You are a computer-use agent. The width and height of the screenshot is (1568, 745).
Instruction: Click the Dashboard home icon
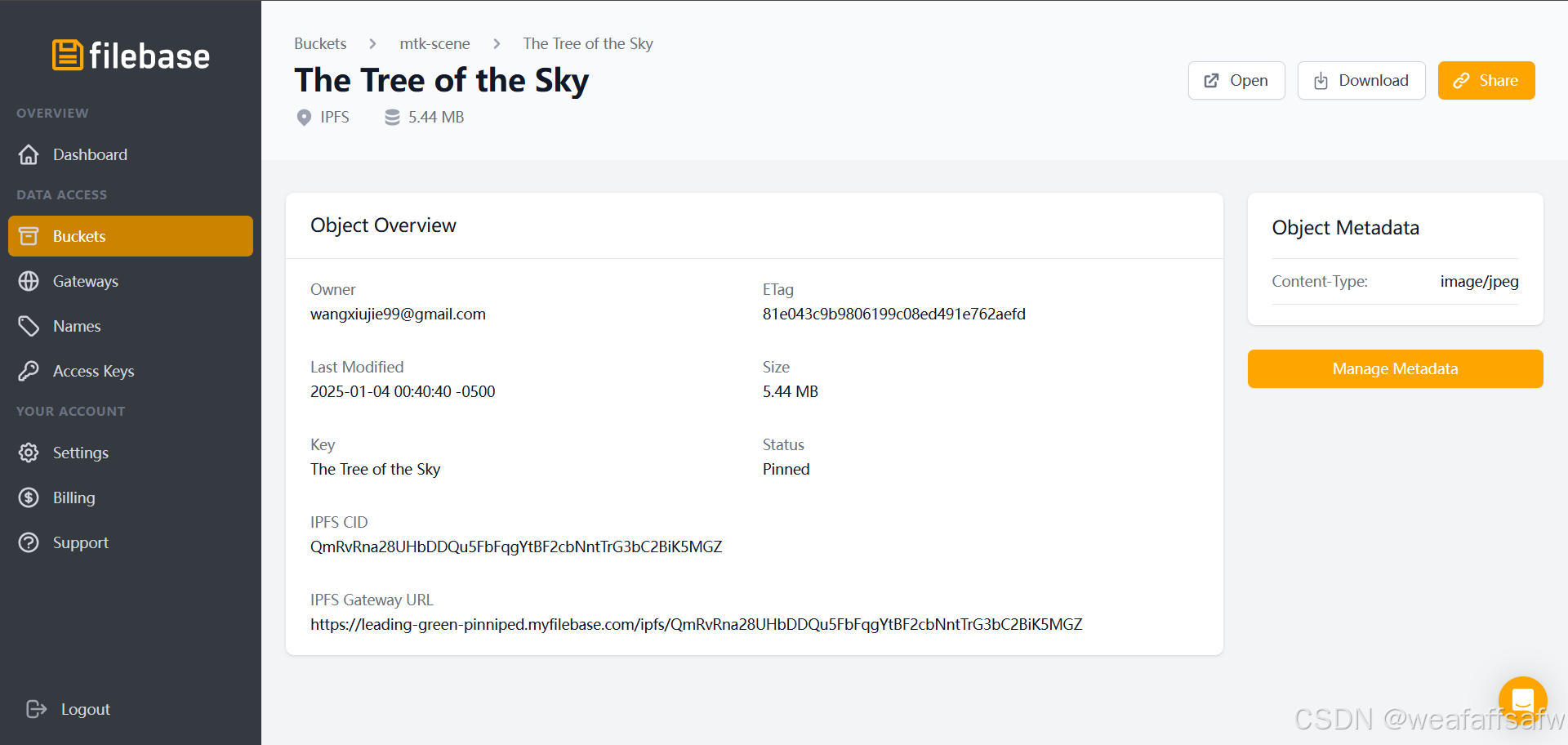(x=29, y=154)
